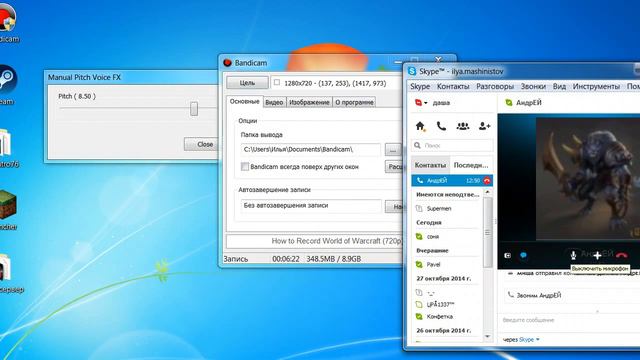Viewport: 640px width, 360px height.
Task: Click the Skype create group icon
Action: pos(463,126)
